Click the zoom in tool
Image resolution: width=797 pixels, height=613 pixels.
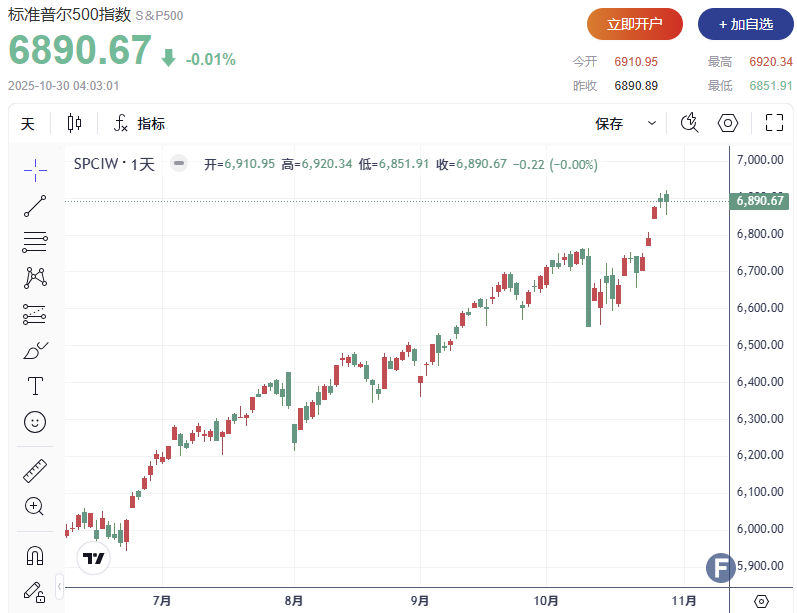35,506
